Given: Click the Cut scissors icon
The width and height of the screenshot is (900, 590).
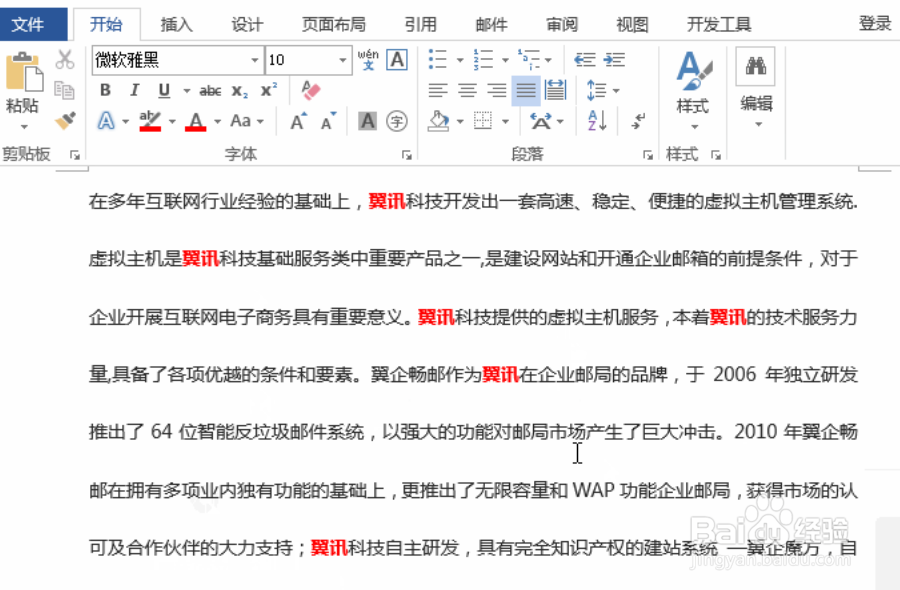Looking at the screenshot, I should pos(65,60).
